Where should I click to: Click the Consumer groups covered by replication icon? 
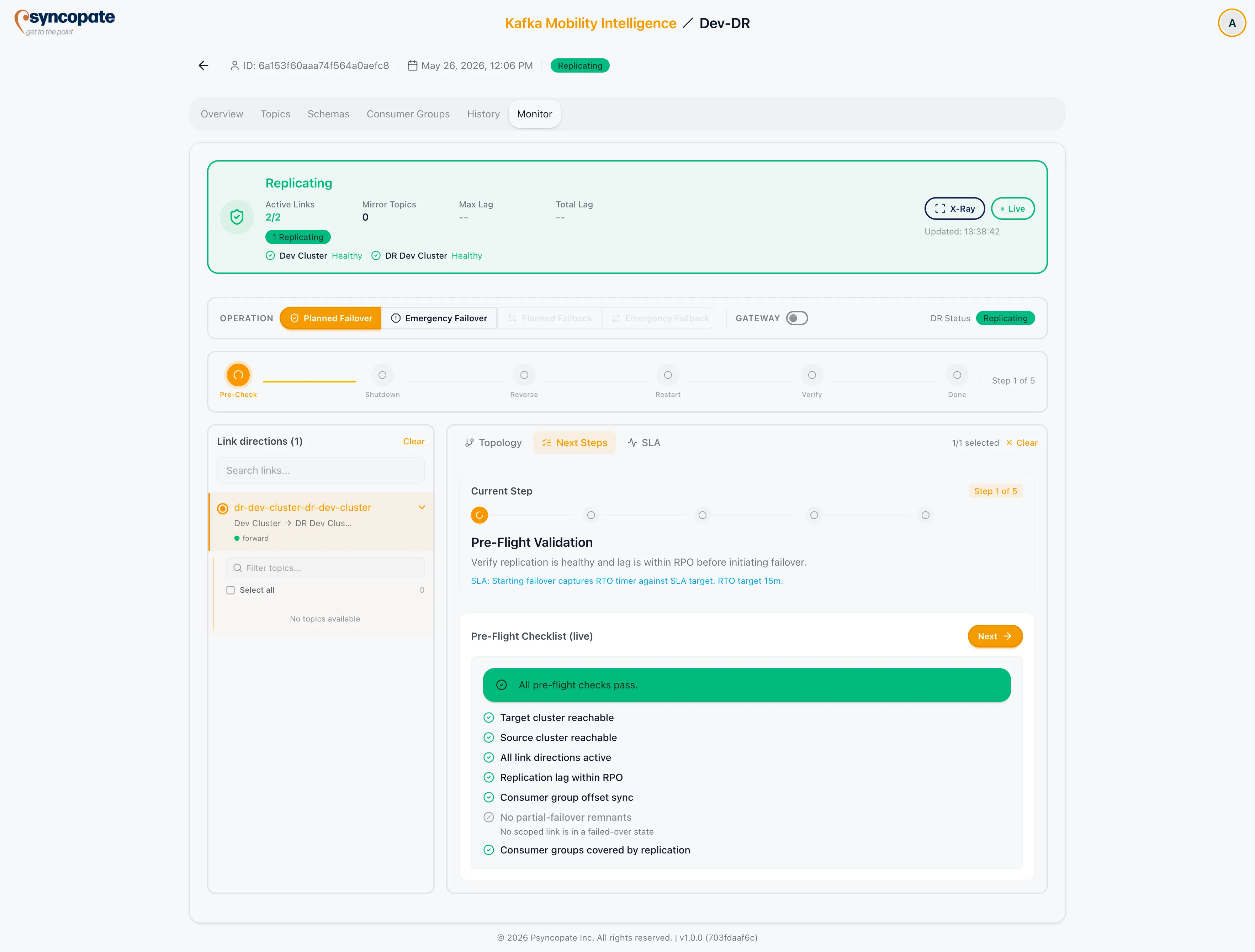[488, 850]
